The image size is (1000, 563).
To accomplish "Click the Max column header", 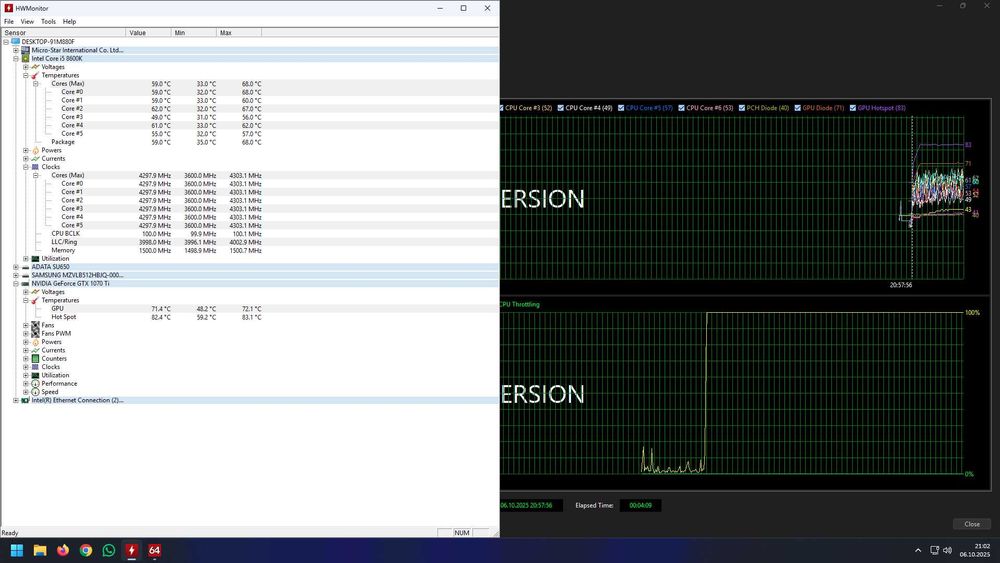I will 239,33.
